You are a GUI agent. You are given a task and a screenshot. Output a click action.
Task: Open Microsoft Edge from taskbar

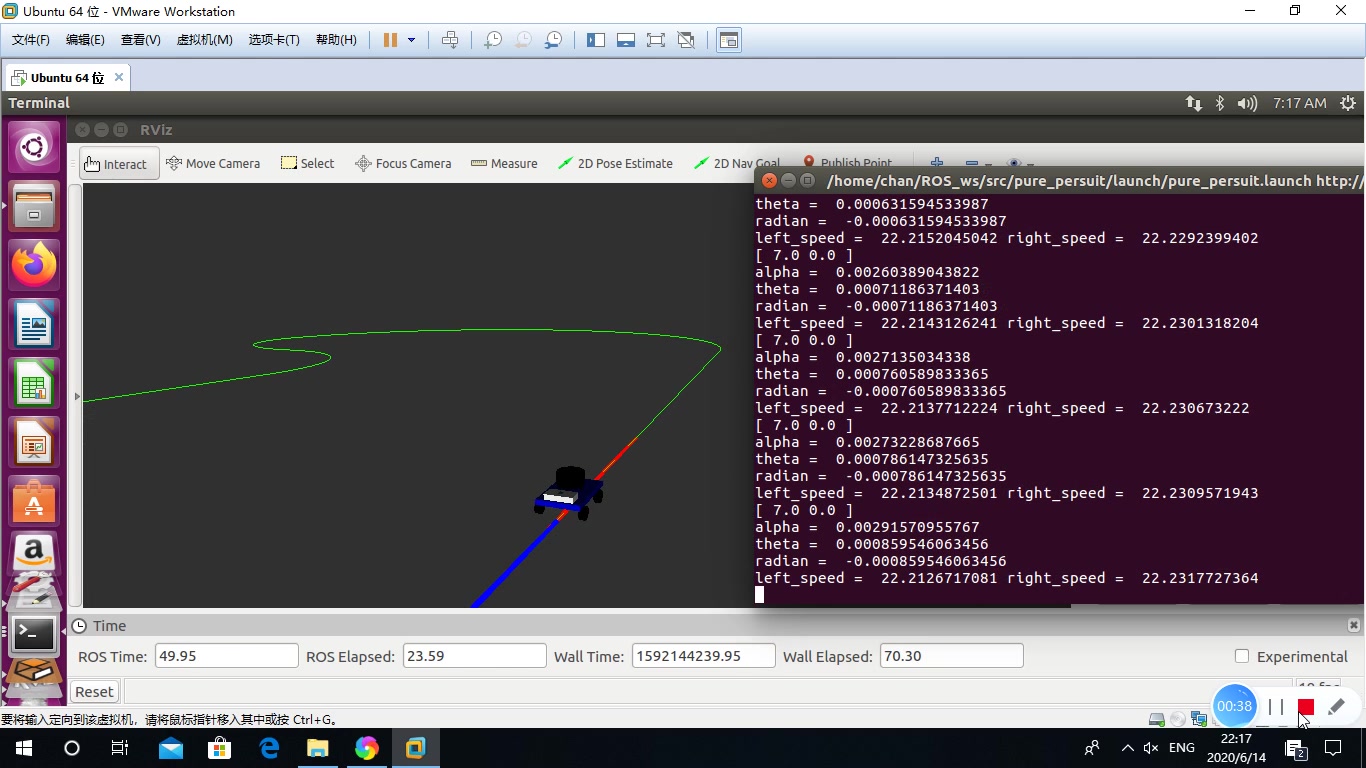pyautogui.click(x=269, y=748)
